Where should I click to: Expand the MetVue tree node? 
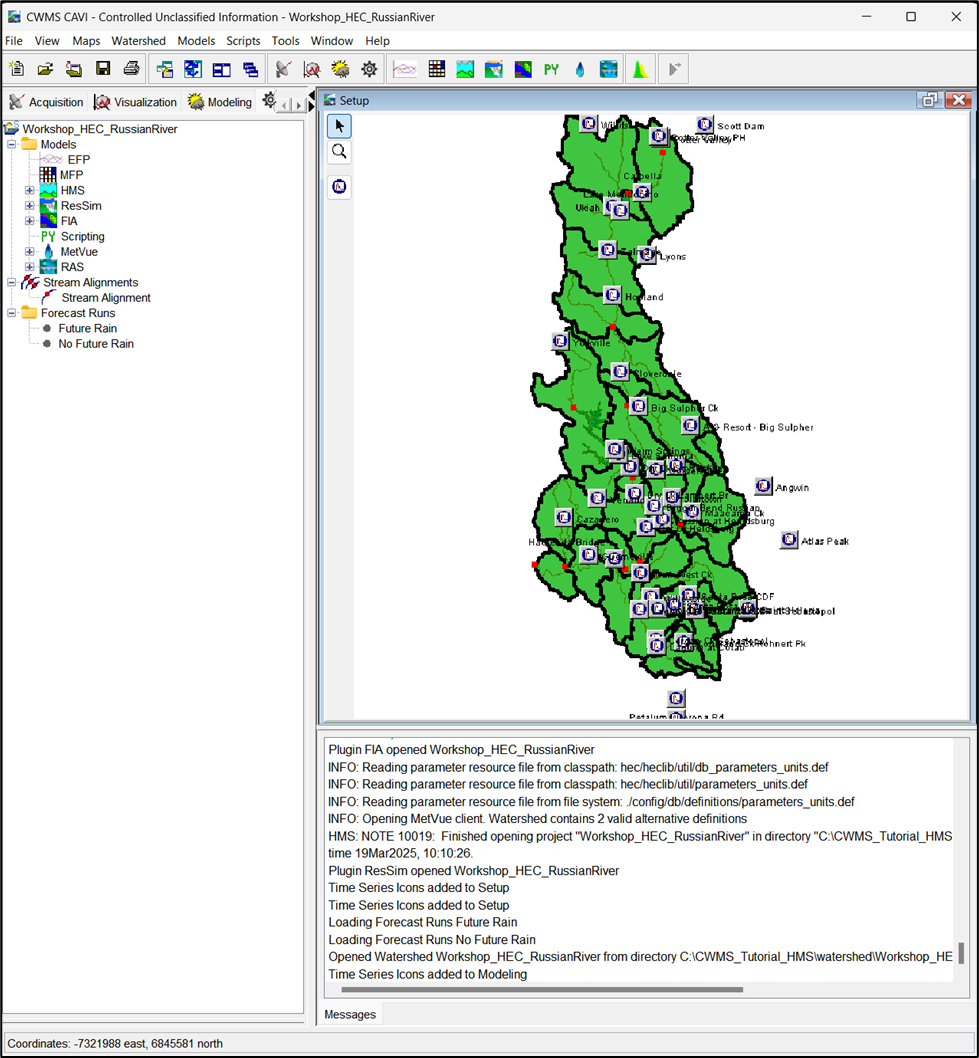coord(30,252)
